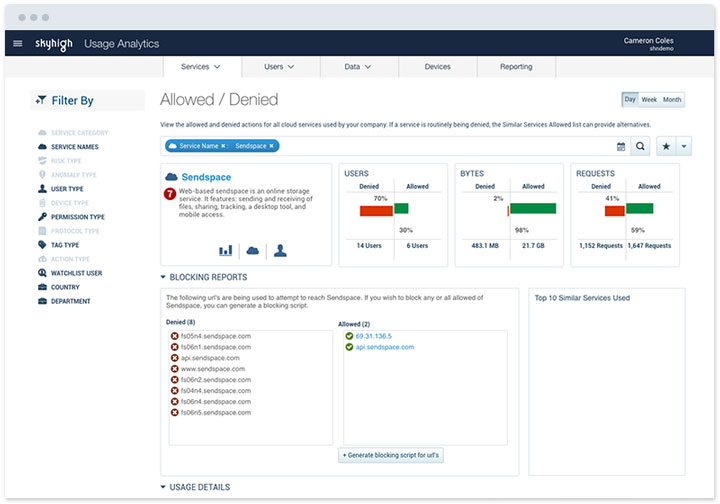Screen dimensions: 720x504
Task: Click the bar chart icon in Sendspace card
Action: tap(225, 251)
